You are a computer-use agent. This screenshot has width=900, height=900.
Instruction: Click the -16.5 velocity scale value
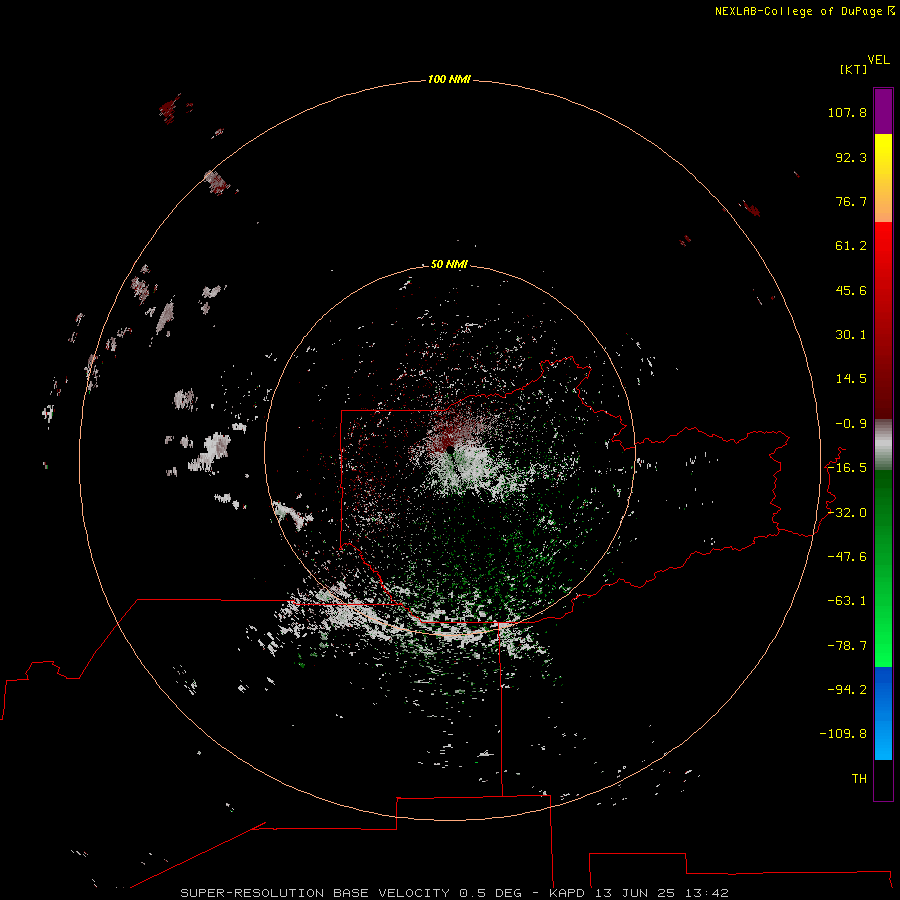click(847, 468)
